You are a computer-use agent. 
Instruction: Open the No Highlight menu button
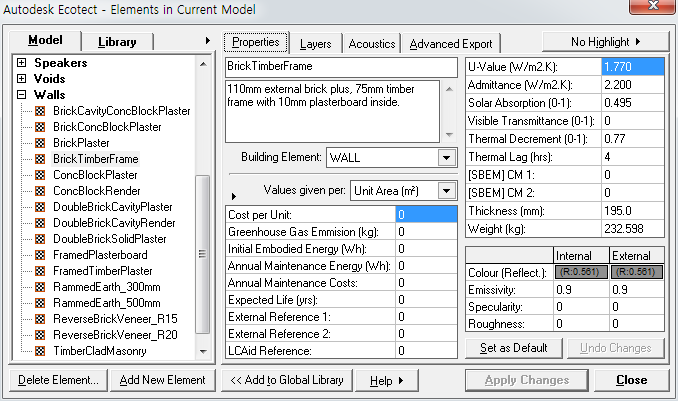605,41
